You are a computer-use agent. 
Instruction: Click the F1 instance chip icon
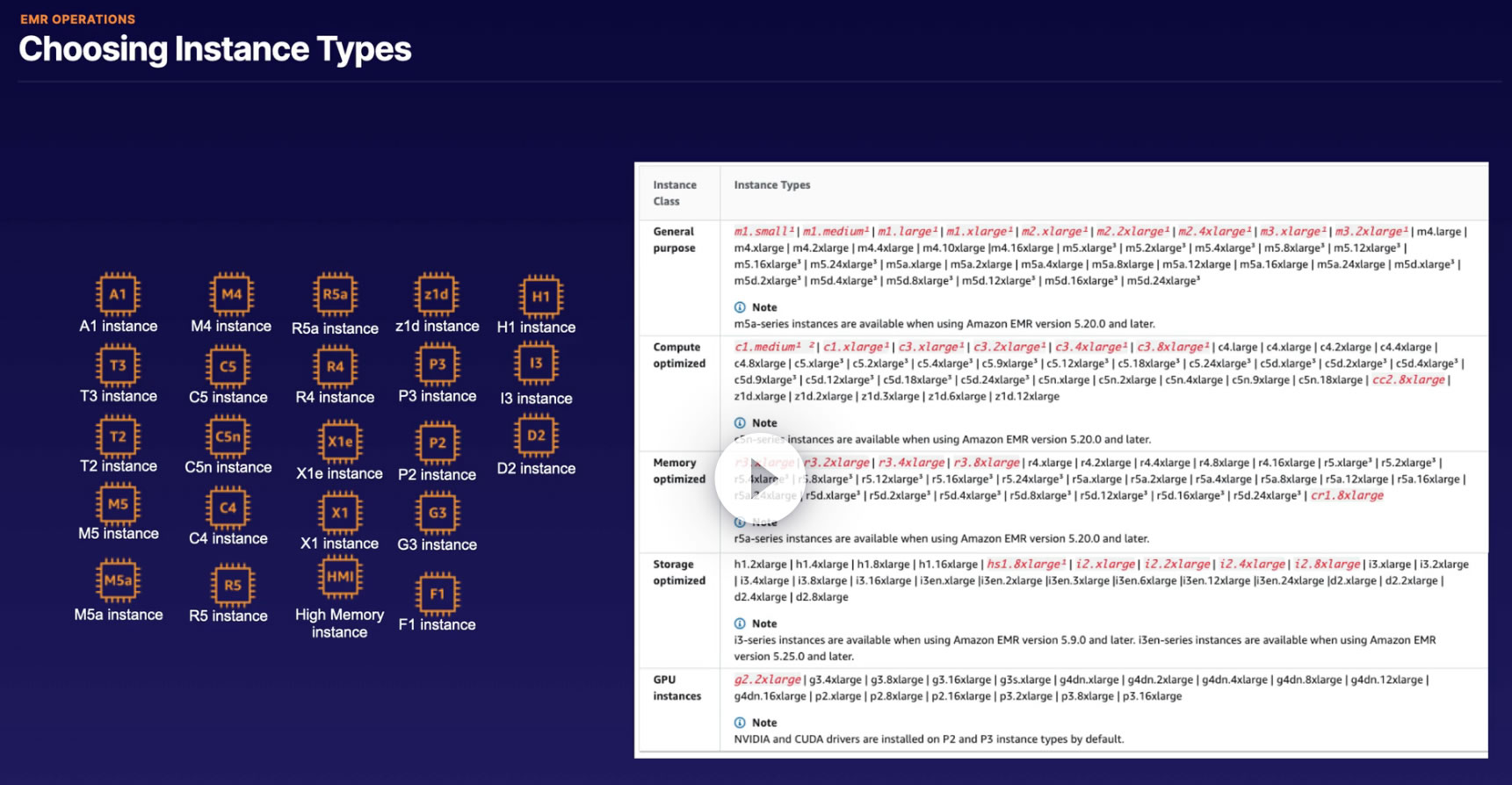[x=438, y=594]
